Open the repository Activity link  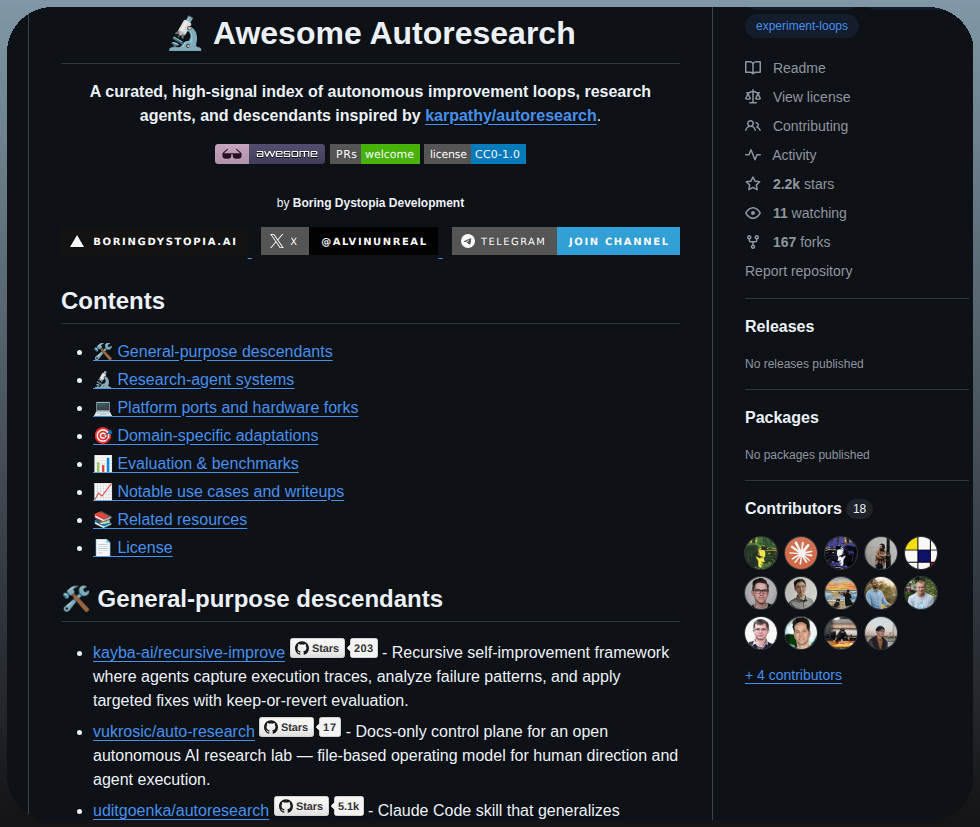pos(781,155)
